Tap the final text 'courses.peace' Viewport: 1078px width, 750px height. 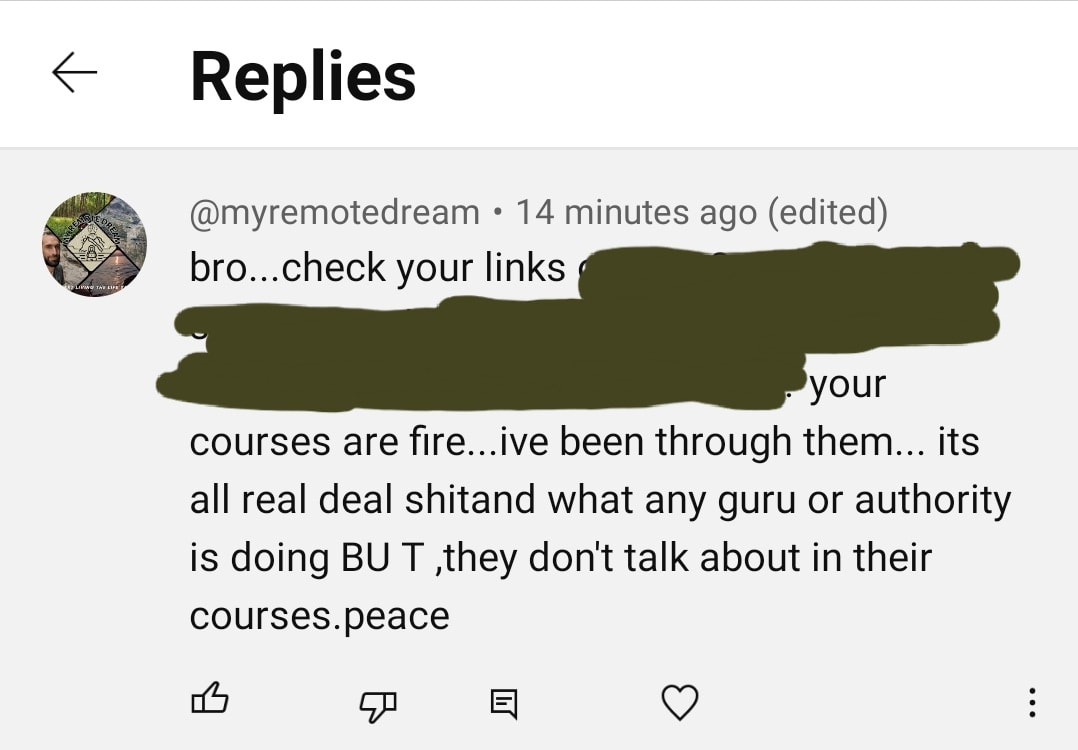320,617
